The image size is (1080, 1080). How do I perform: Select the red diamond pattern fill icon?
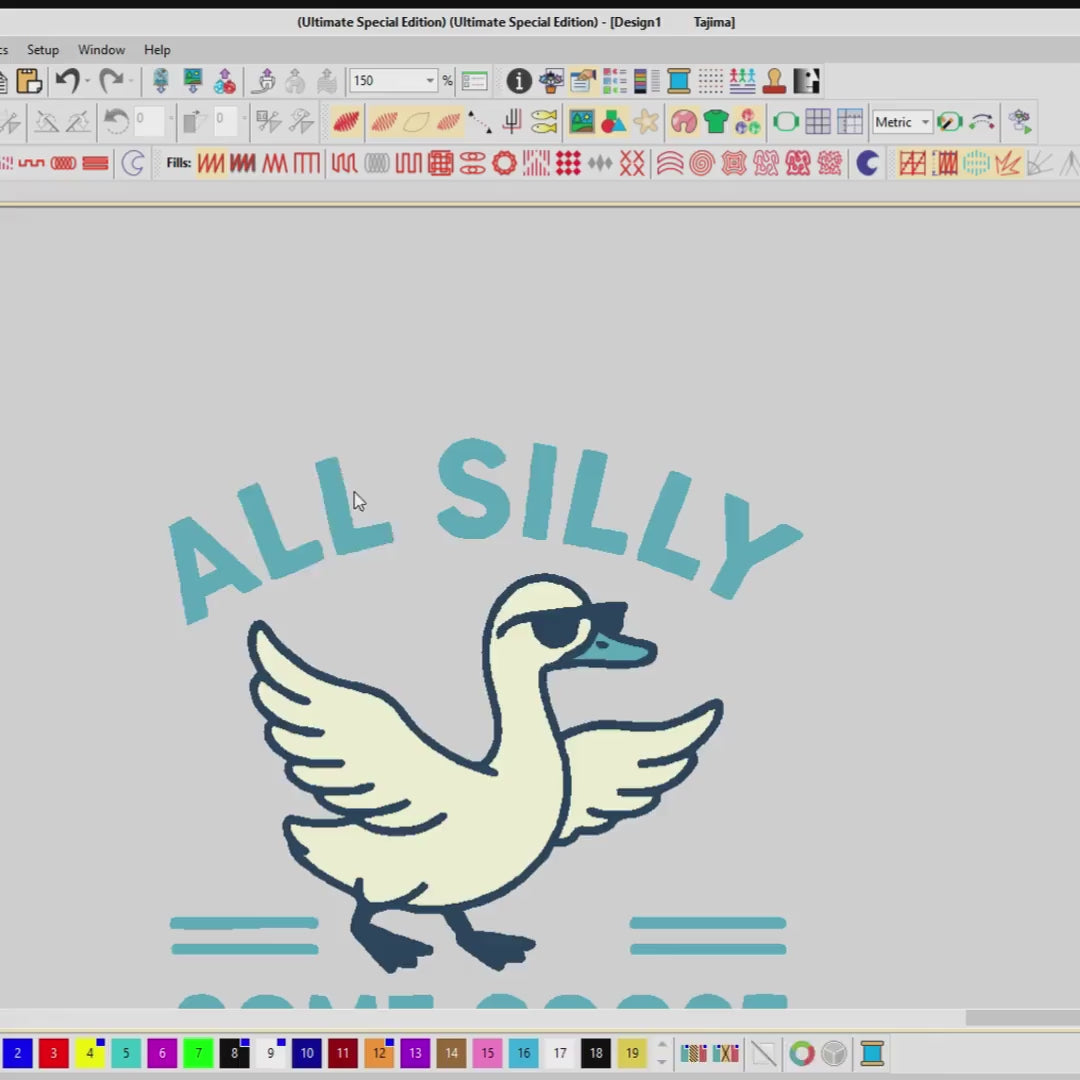tap(568, 163)
